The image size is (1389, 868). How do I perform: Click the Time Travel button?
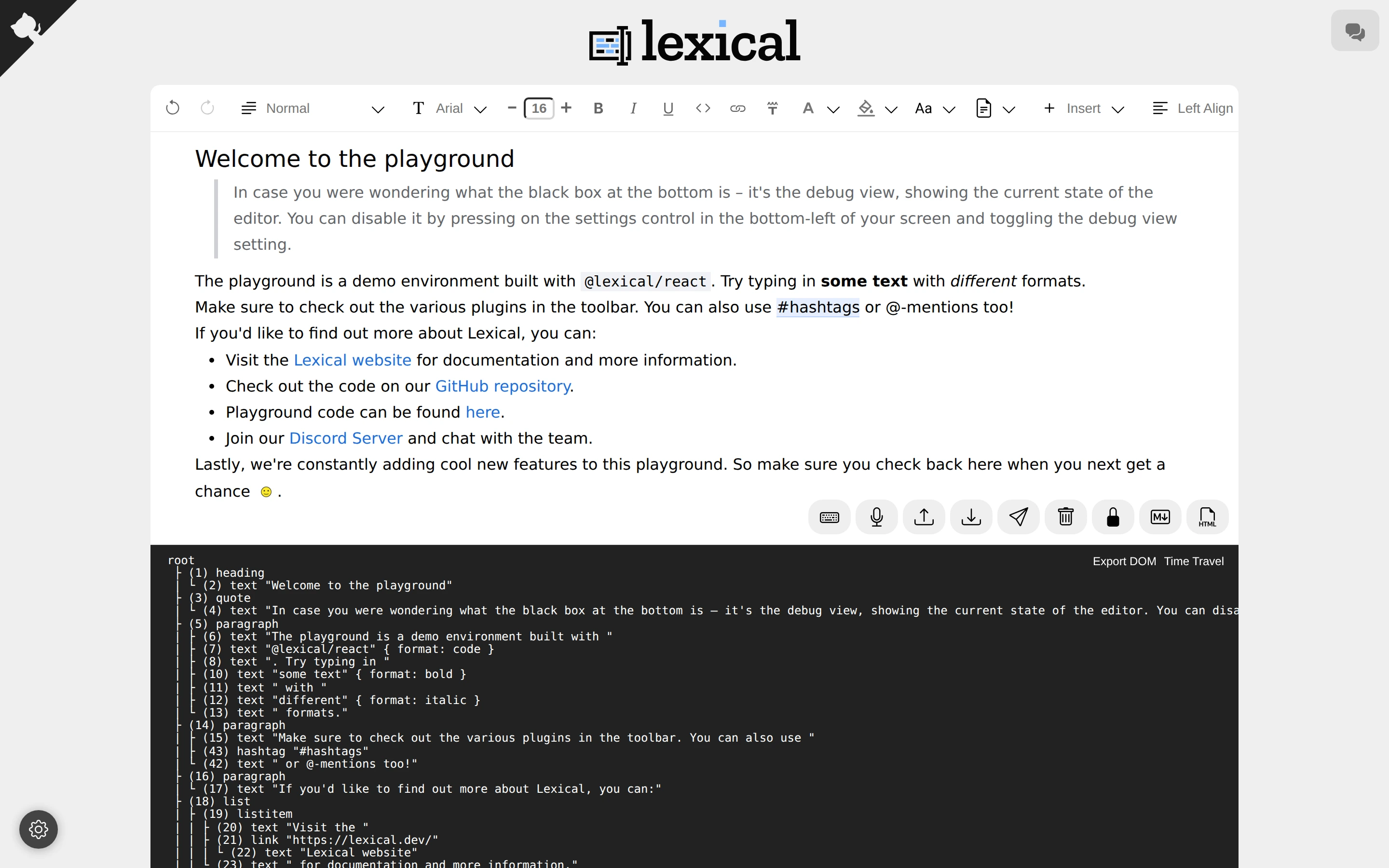point(1194,561)
